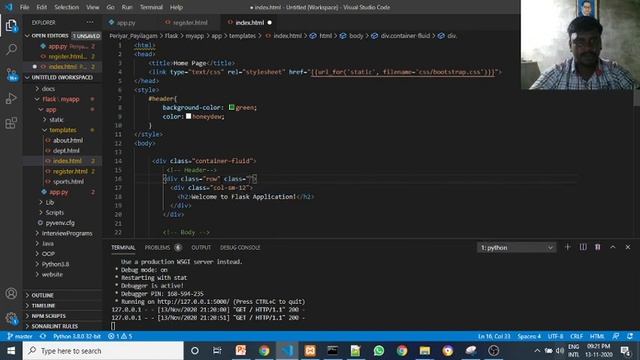Open Task View on the taskbar

(x=217, y=351)
